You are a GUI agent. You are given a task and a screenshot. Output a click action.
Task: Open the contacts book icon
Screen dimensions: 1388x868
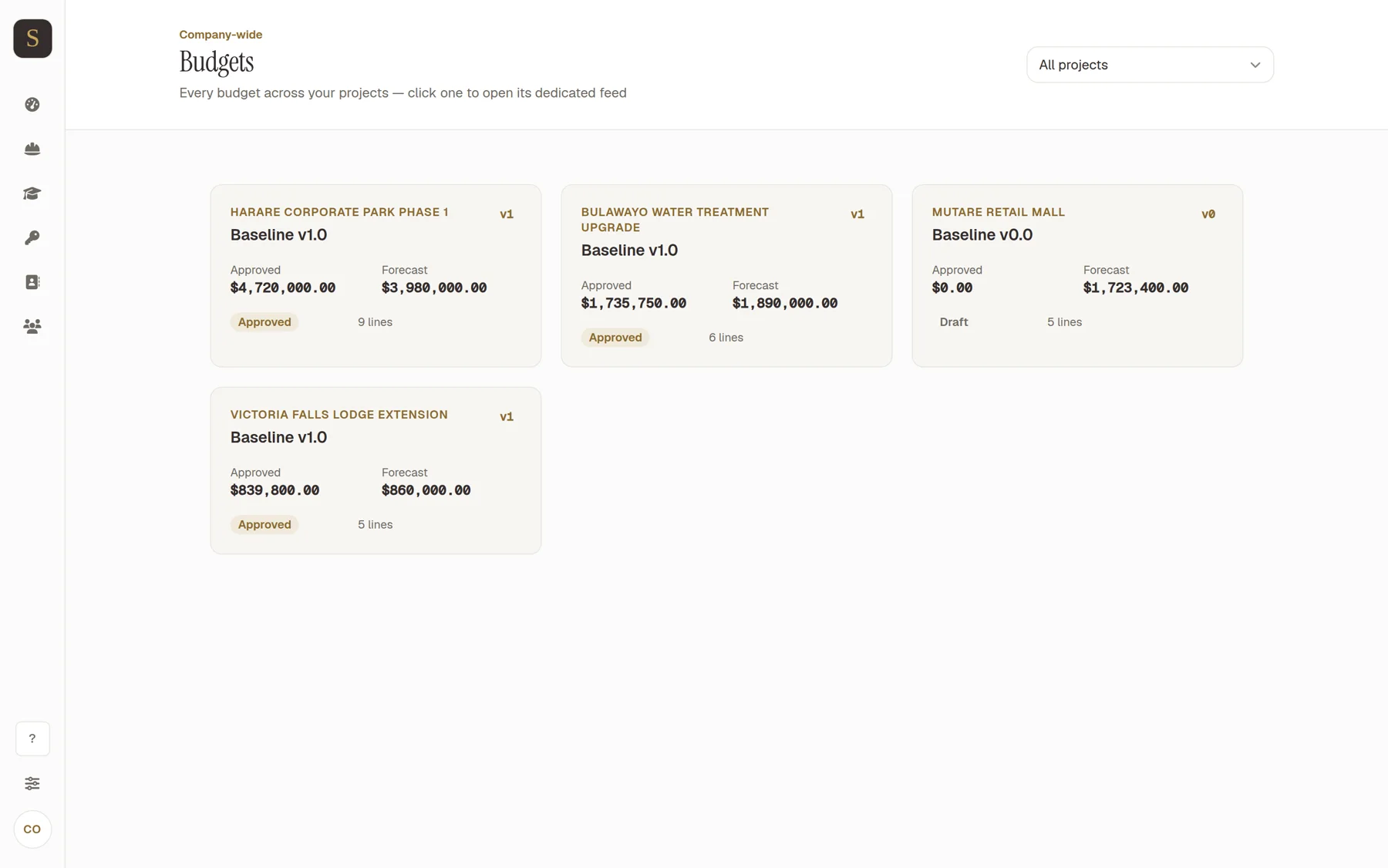tap(32, 282)
